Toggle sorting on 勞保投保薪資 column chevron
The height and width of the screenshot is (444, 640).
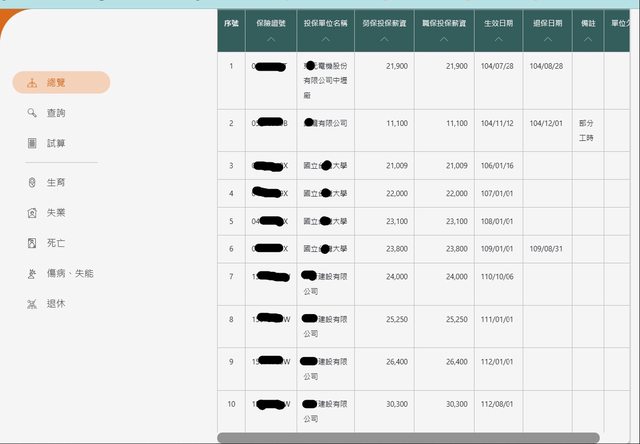(x=383, y=40)
